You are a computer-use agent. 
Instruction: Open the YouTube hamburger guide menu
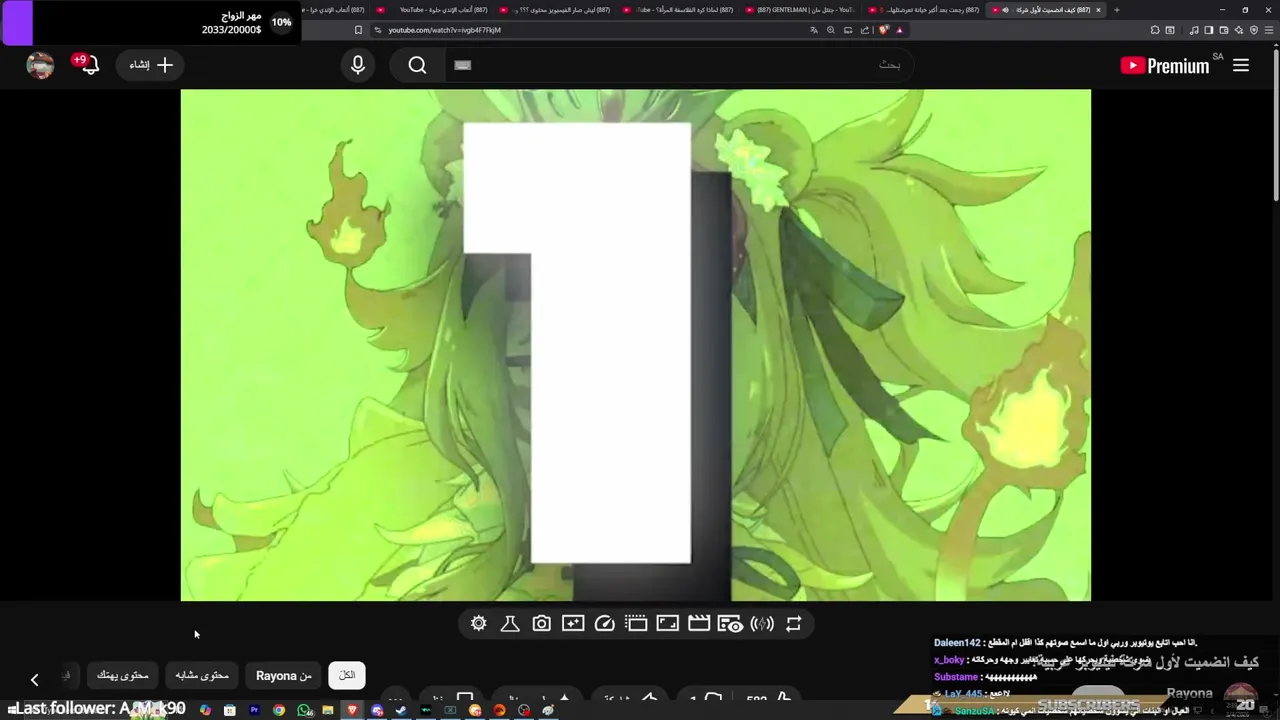click(x=1241, y=65)
